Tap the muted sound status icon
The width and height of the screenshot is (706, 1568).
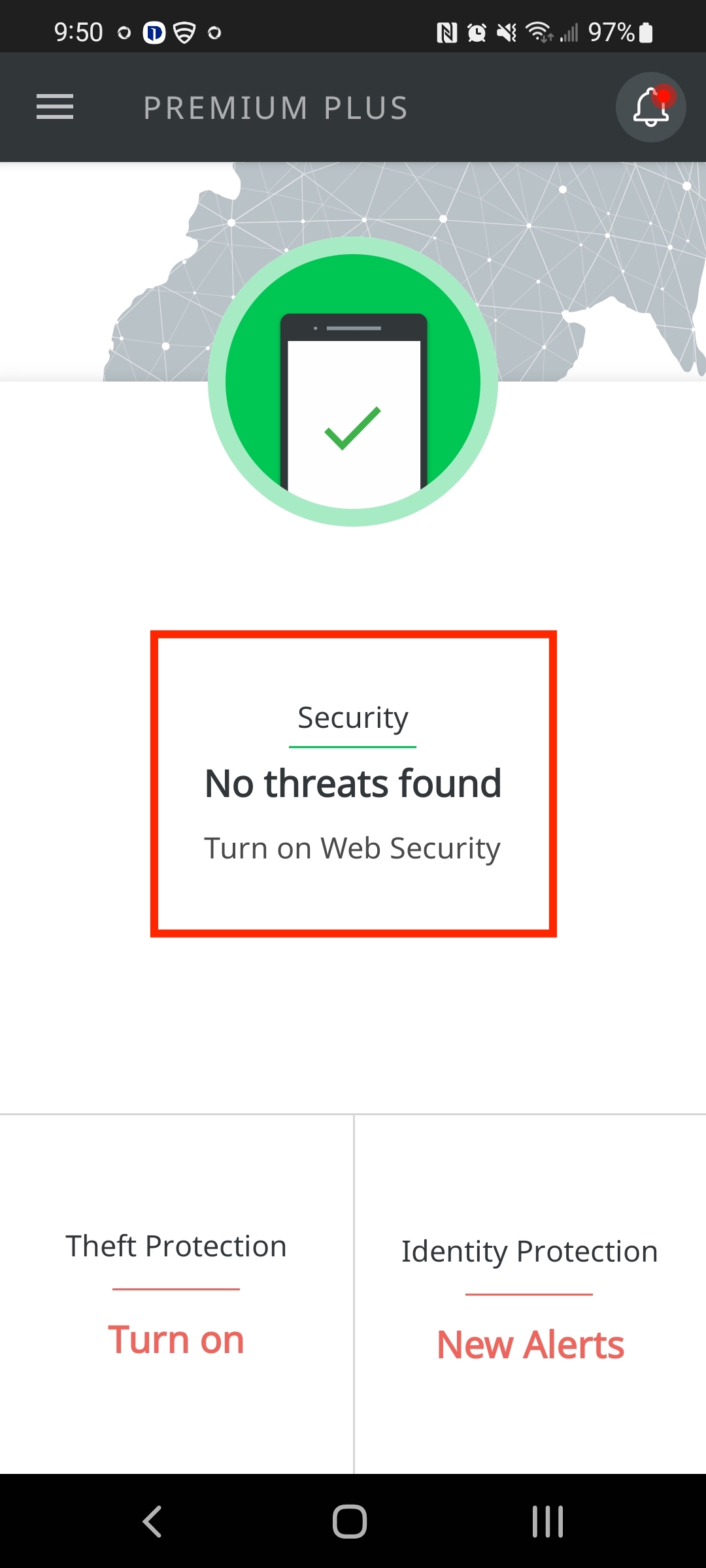point(507,33)
